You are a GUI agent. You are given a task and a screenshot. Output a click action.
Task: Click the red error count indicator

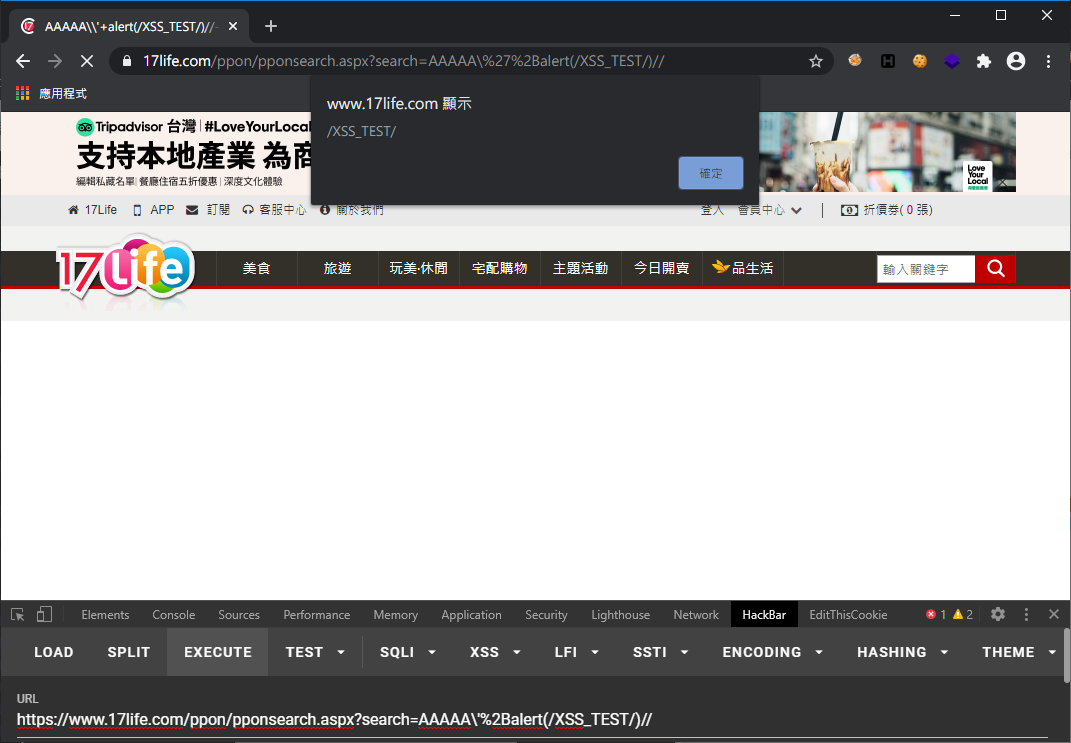tap(936, 615)
